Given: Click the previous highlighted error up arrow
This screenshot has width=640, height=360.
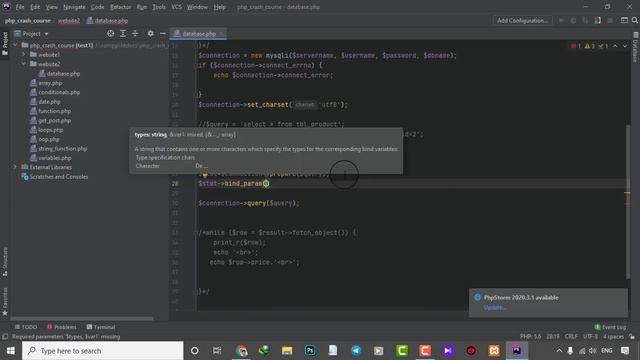Looking at the screenshot, I should pos(615,46).
